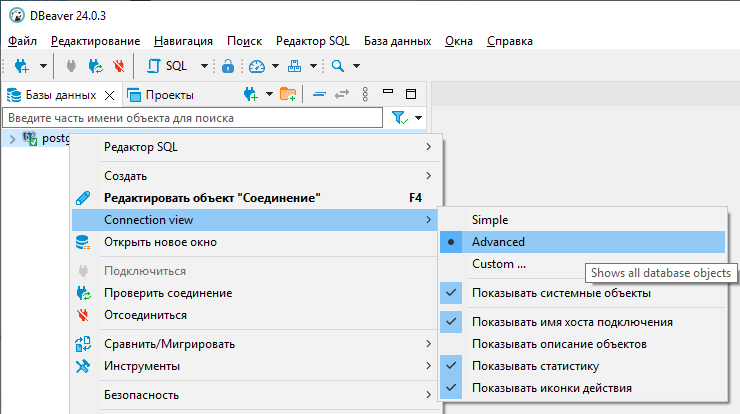This screenshot has height=414, width=740.
Task: Click the Reconnect icon in main toolbar
Action: [95, 66]
